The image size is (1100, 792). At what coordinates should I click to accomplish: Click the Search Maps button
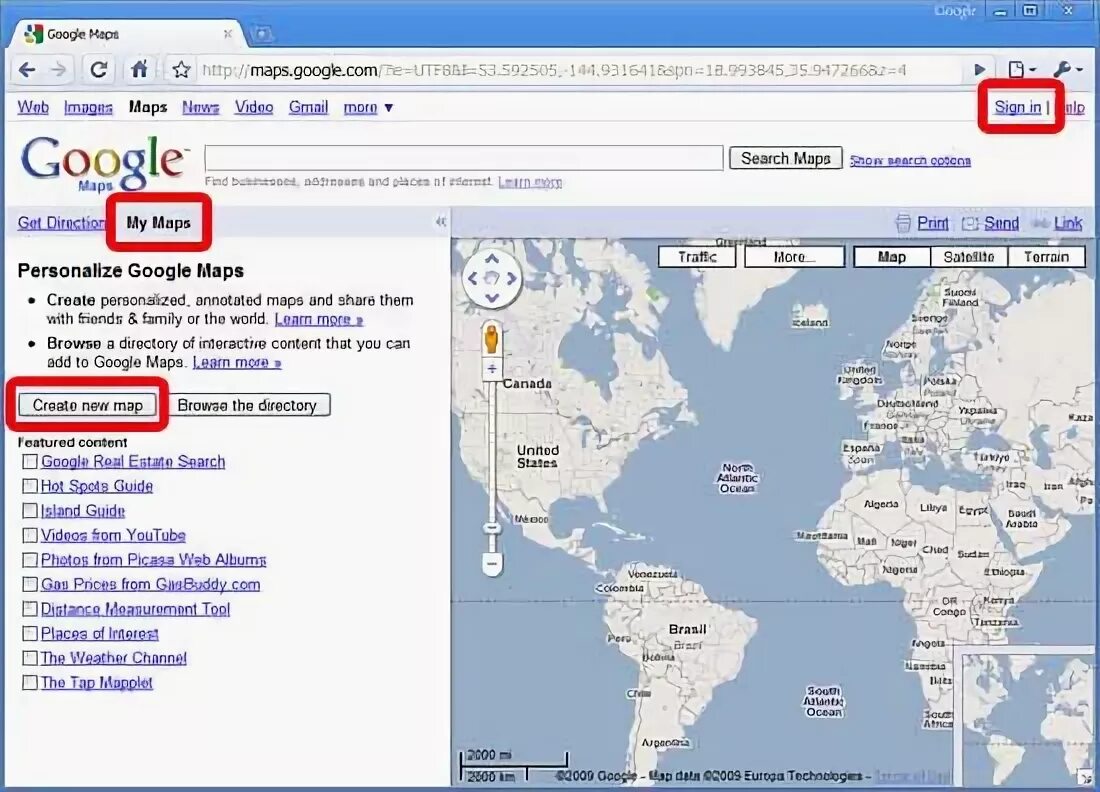tap(786, 159)
